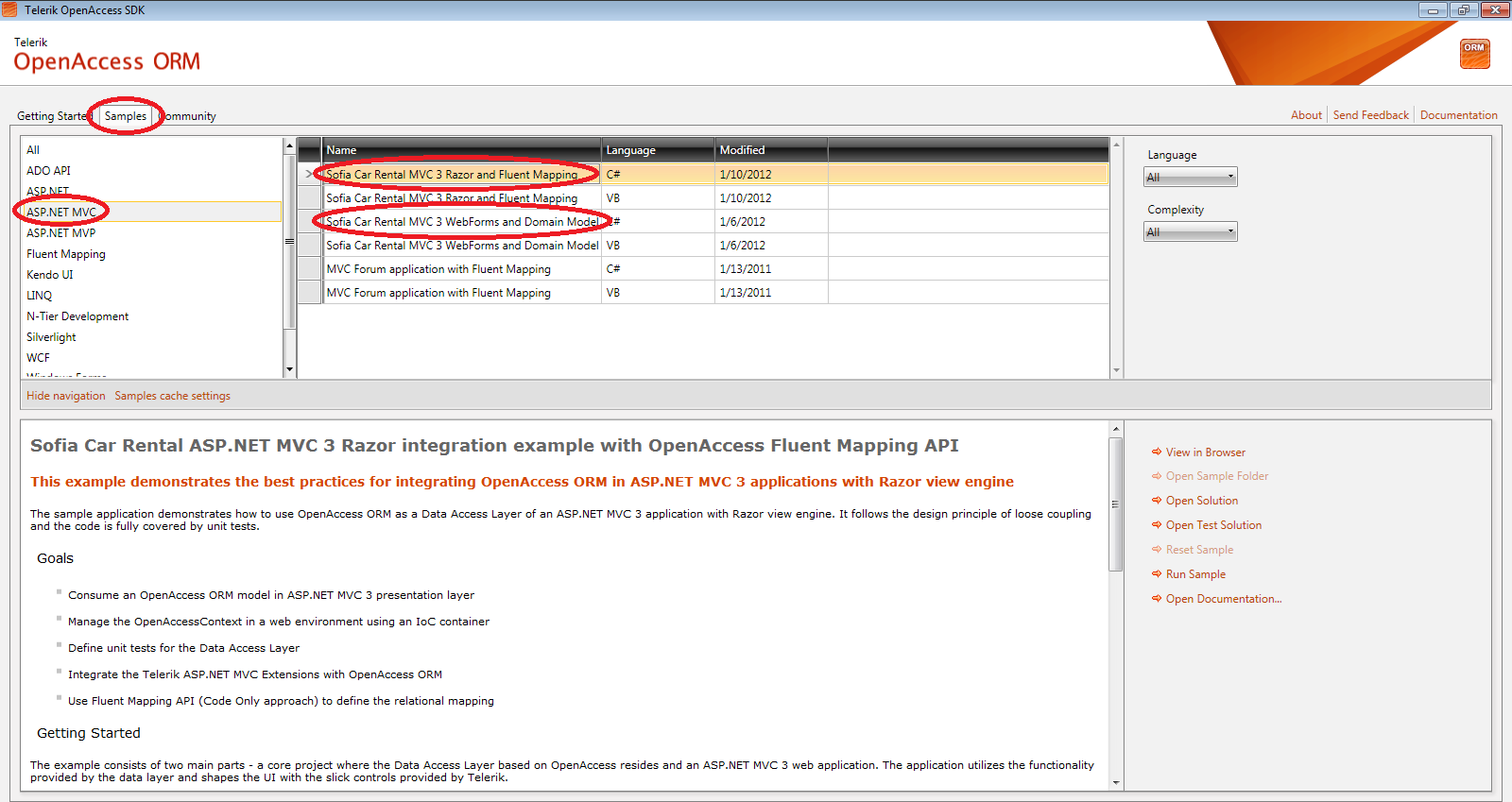Select the C# MVC Forum application sample
The height and width of the screenshot is (802, 1512).
click(703, 269)
